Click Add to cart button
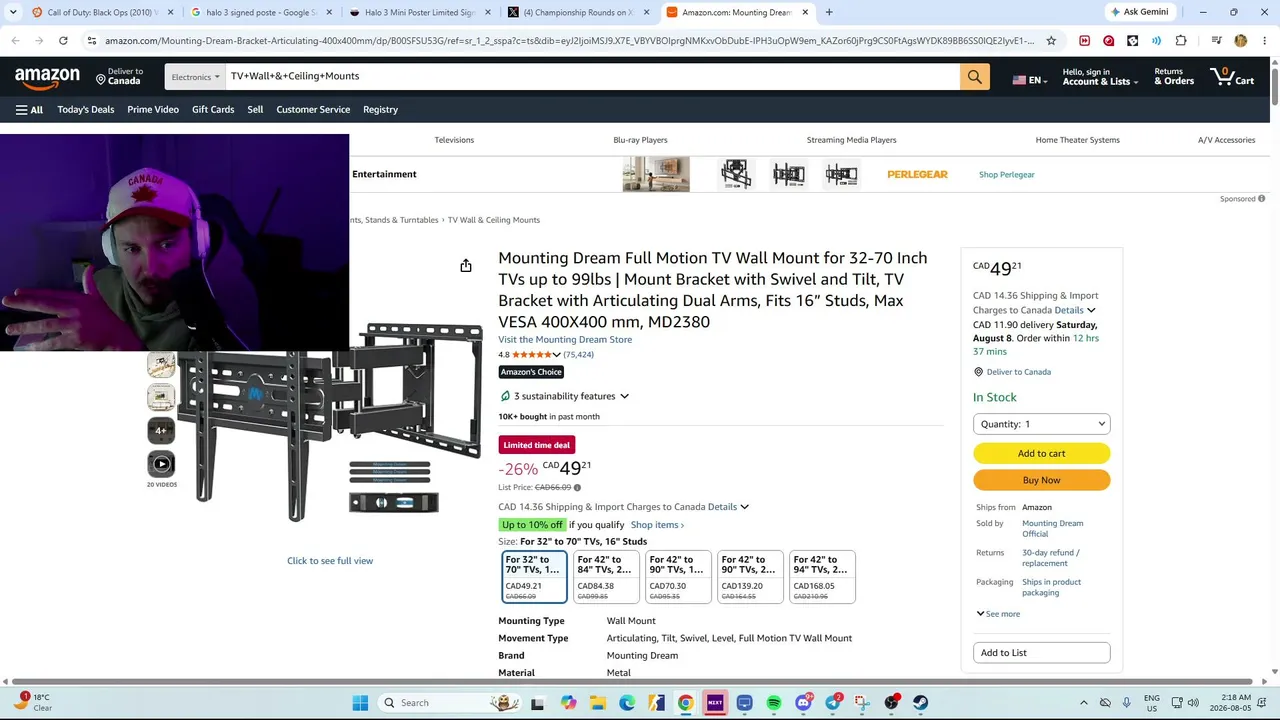This screenshot has height=720, width=1280. coord(1041,453)
